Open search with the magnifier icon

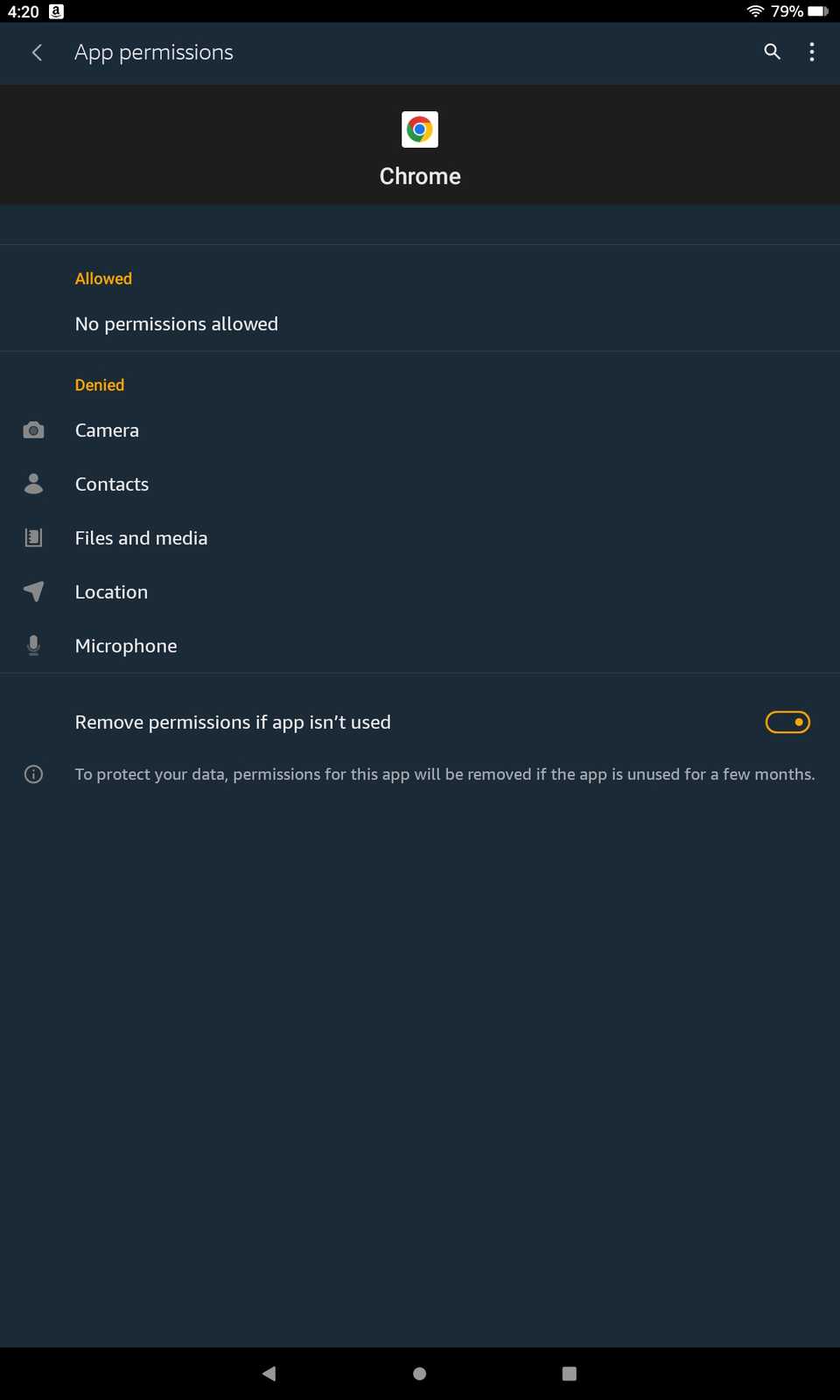coord(772,52)
